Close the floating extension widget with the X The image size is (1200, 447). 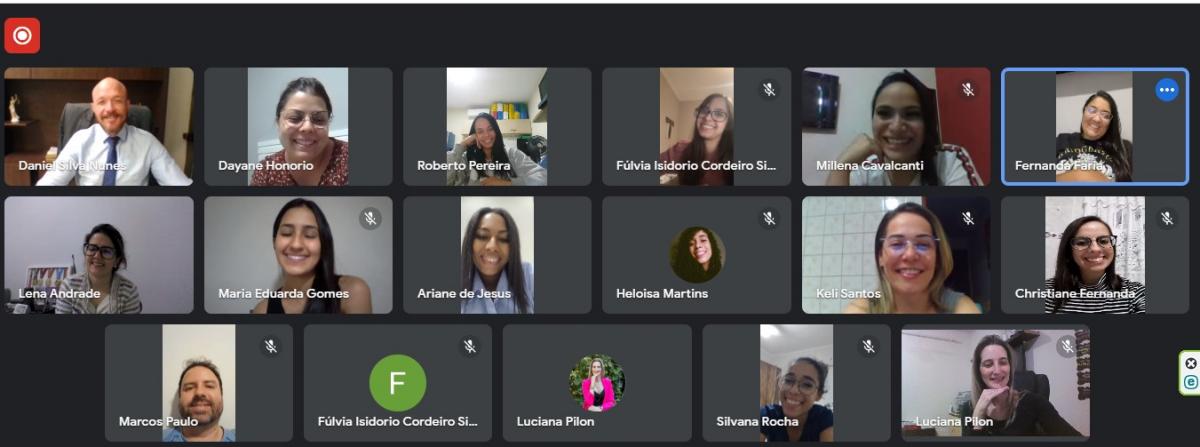[x=1190, y=363]
